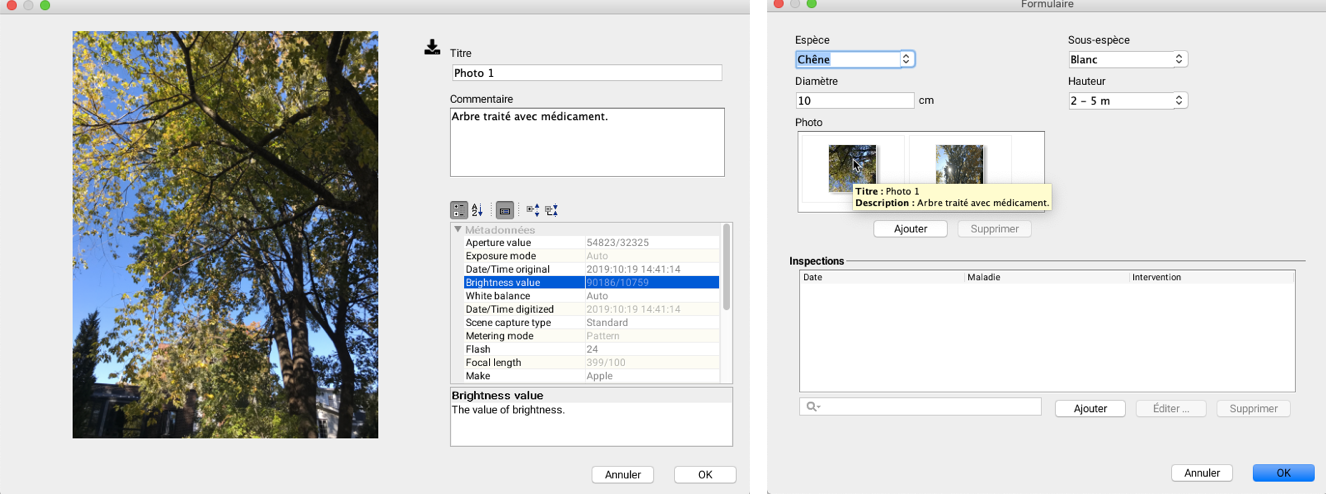This screenshot has width=1326, height=494.
Task: Toggle the property description panel icon
Action: 505,210
